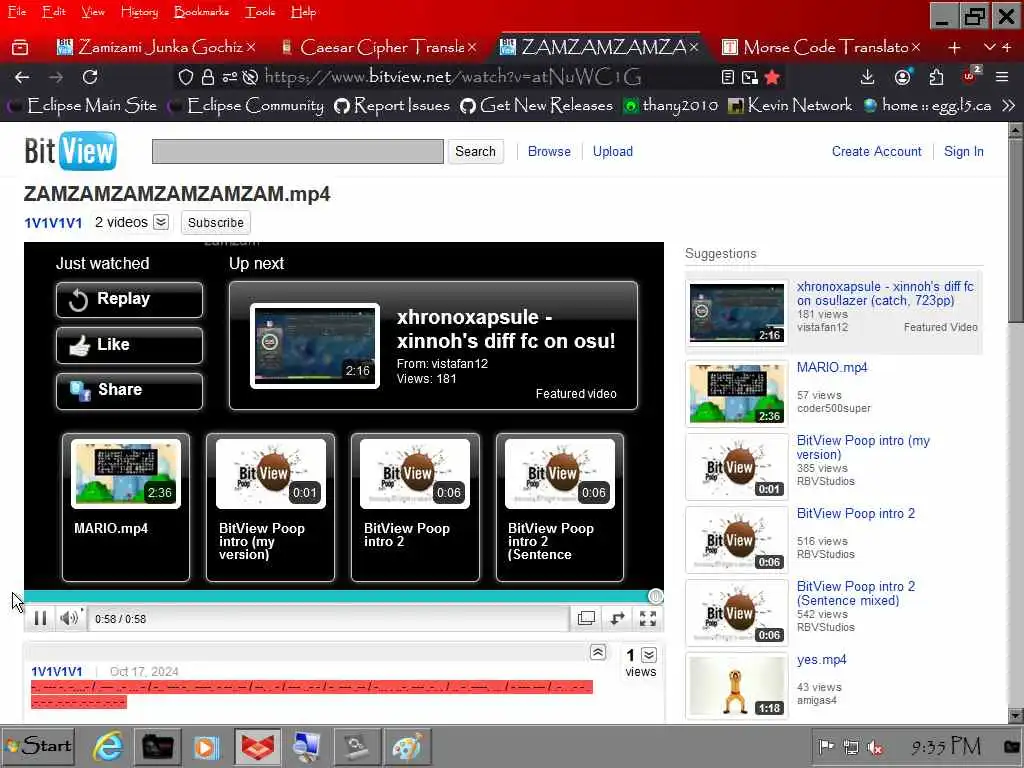
Task: Open the media player taskbar icon
Action: 206,746
